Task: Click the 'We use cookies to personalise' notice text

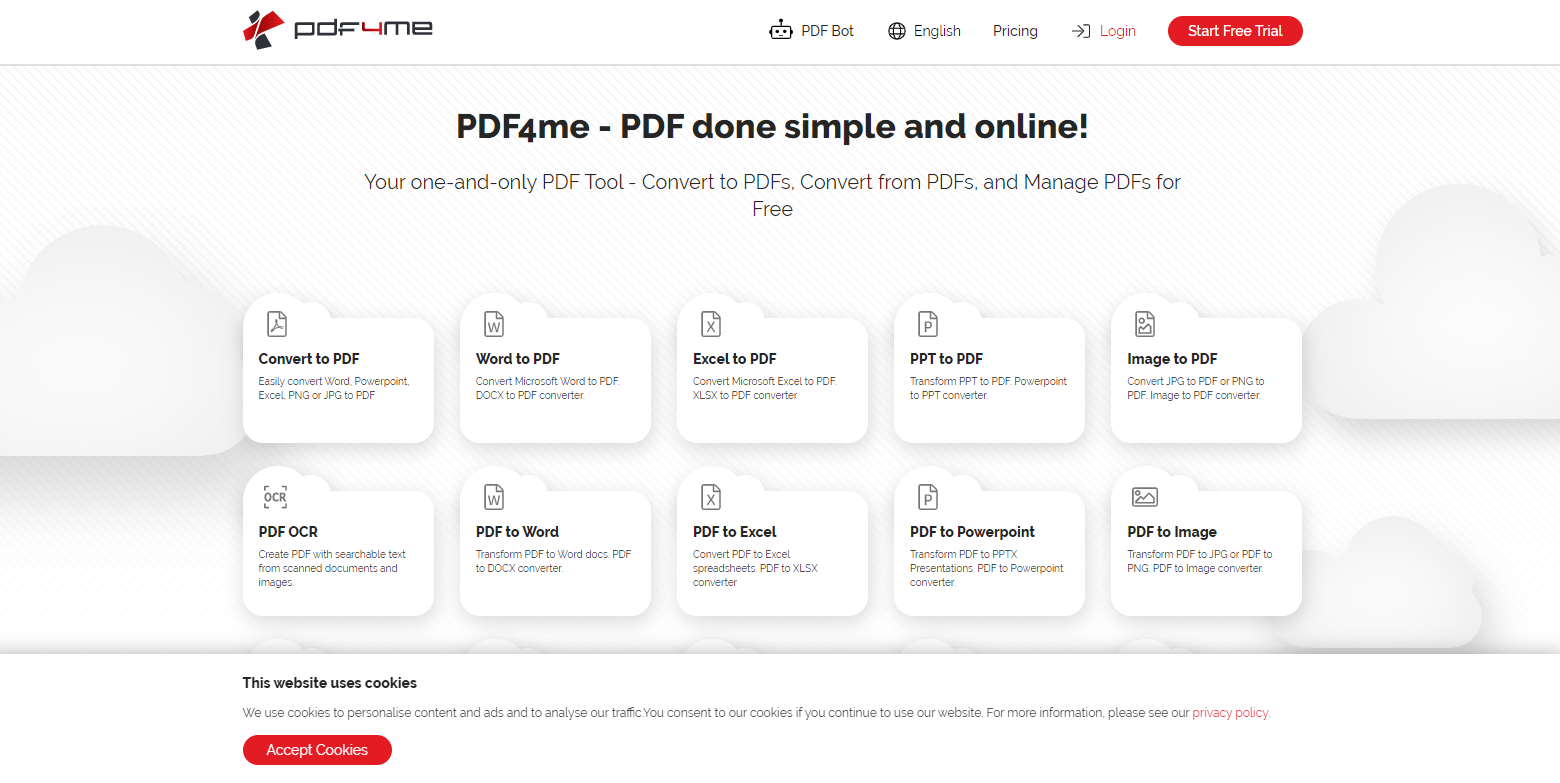Action: [756, 713]
